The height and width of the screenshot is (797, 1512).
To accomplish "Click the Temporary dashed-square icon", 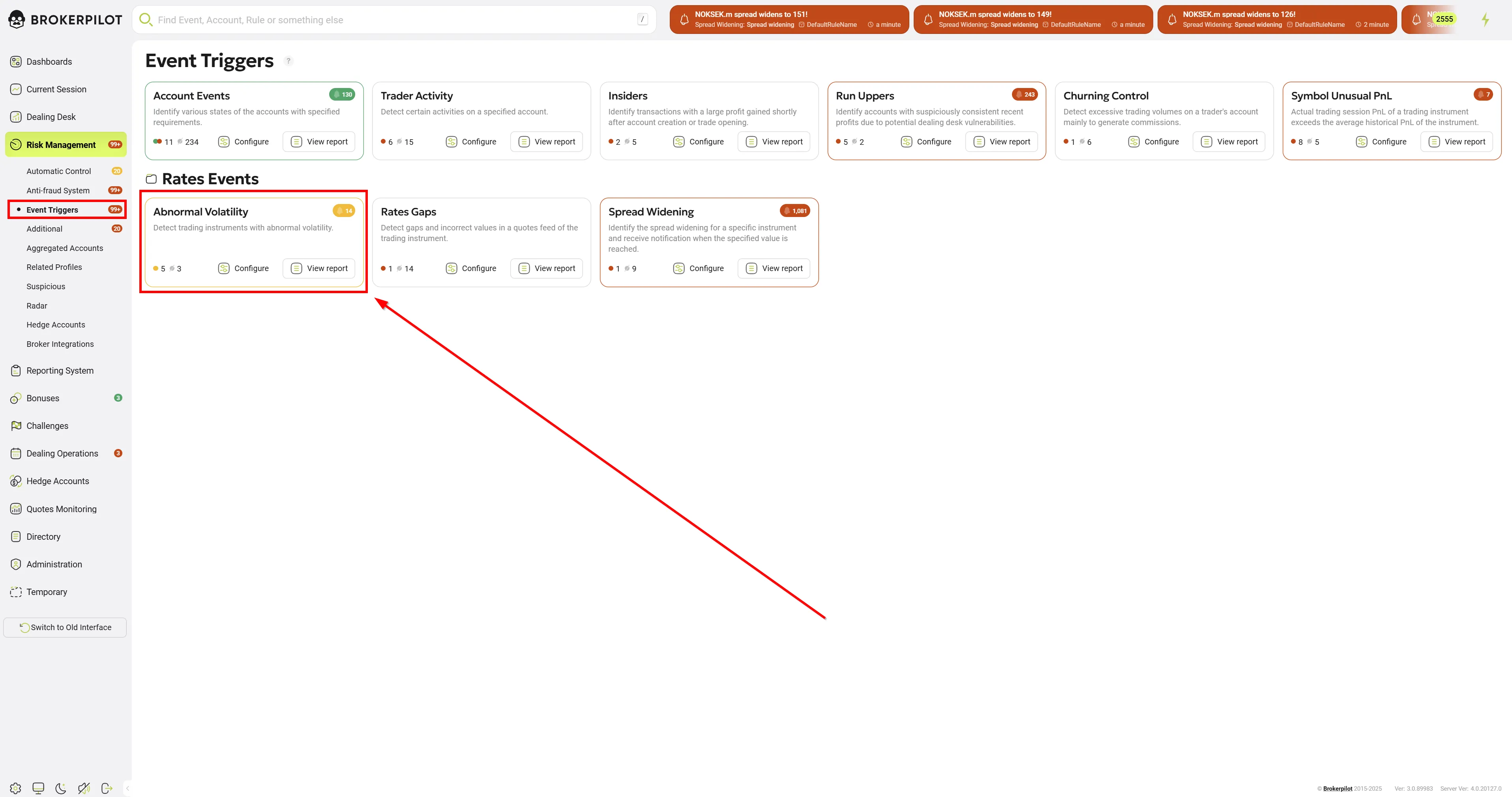I will point(16,591).
